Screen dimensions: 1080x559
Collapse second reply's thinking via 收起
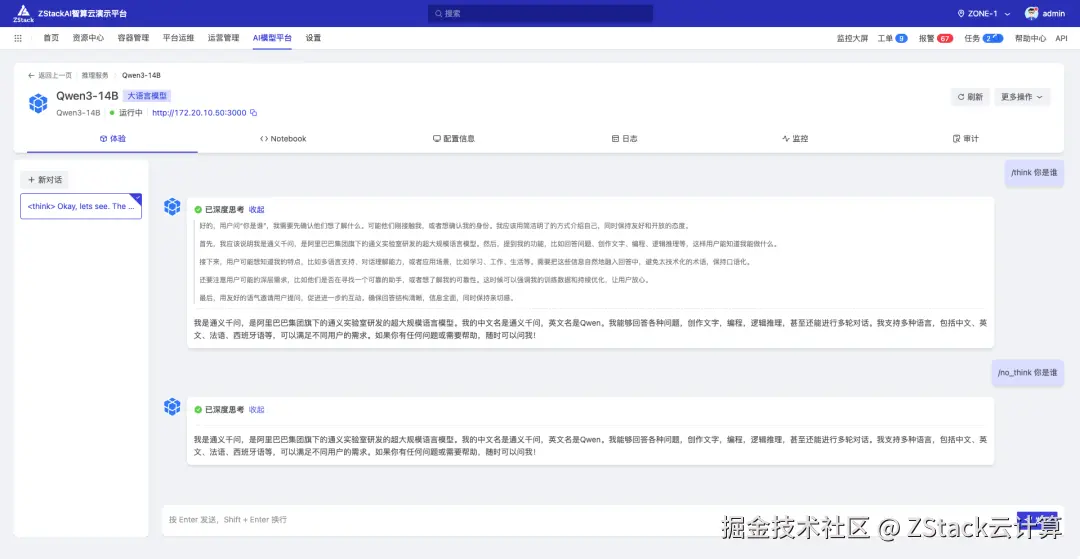(x=256, y=410)
